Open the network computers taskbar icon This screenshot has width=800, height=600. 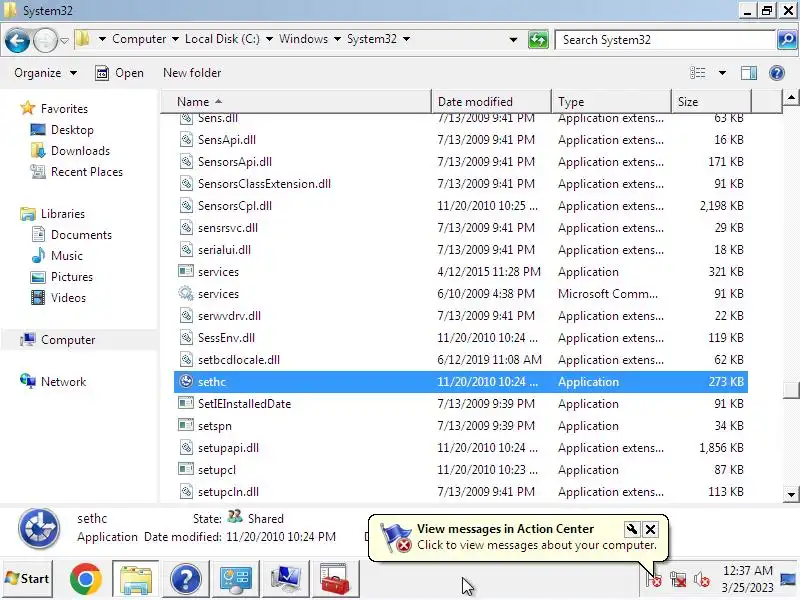(285, 579)
